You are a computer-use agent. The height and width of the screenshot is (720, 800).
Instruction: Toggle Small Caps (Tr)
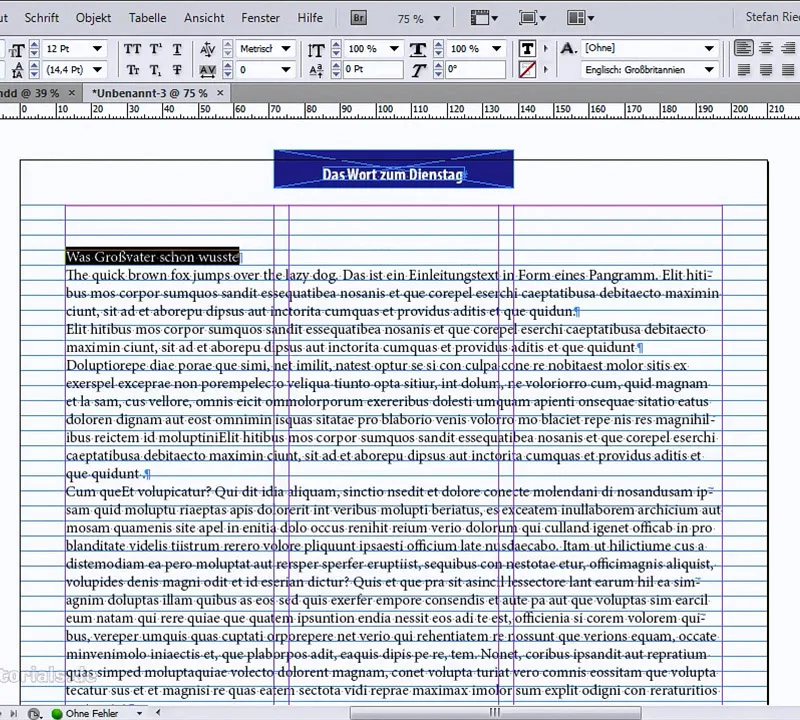coord(133,70)
